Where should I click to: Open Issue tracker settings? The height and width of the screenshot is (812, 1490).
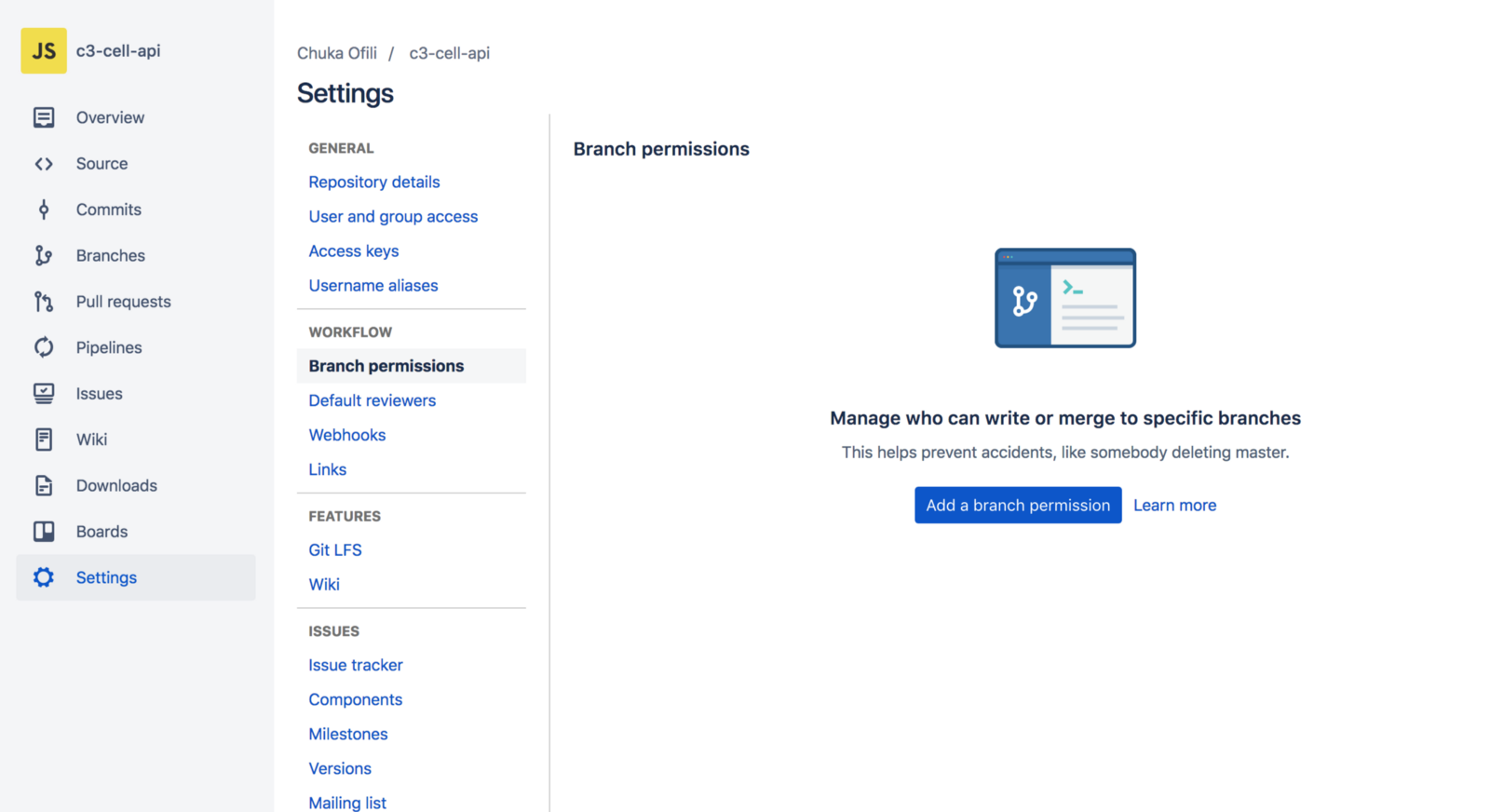[x=356, y=665]
